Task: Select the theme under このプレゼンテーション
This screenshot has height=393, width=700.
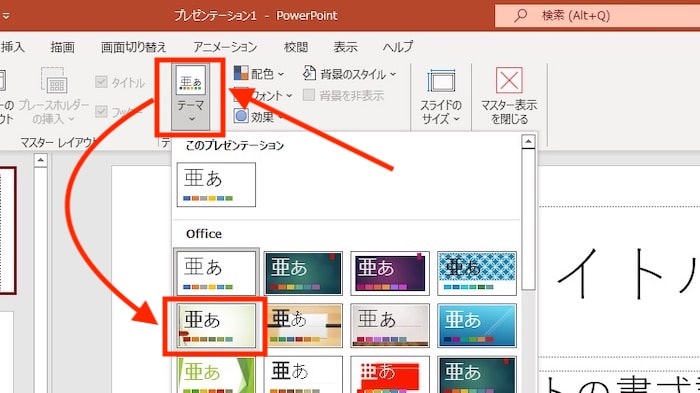Action: (216, 184)
